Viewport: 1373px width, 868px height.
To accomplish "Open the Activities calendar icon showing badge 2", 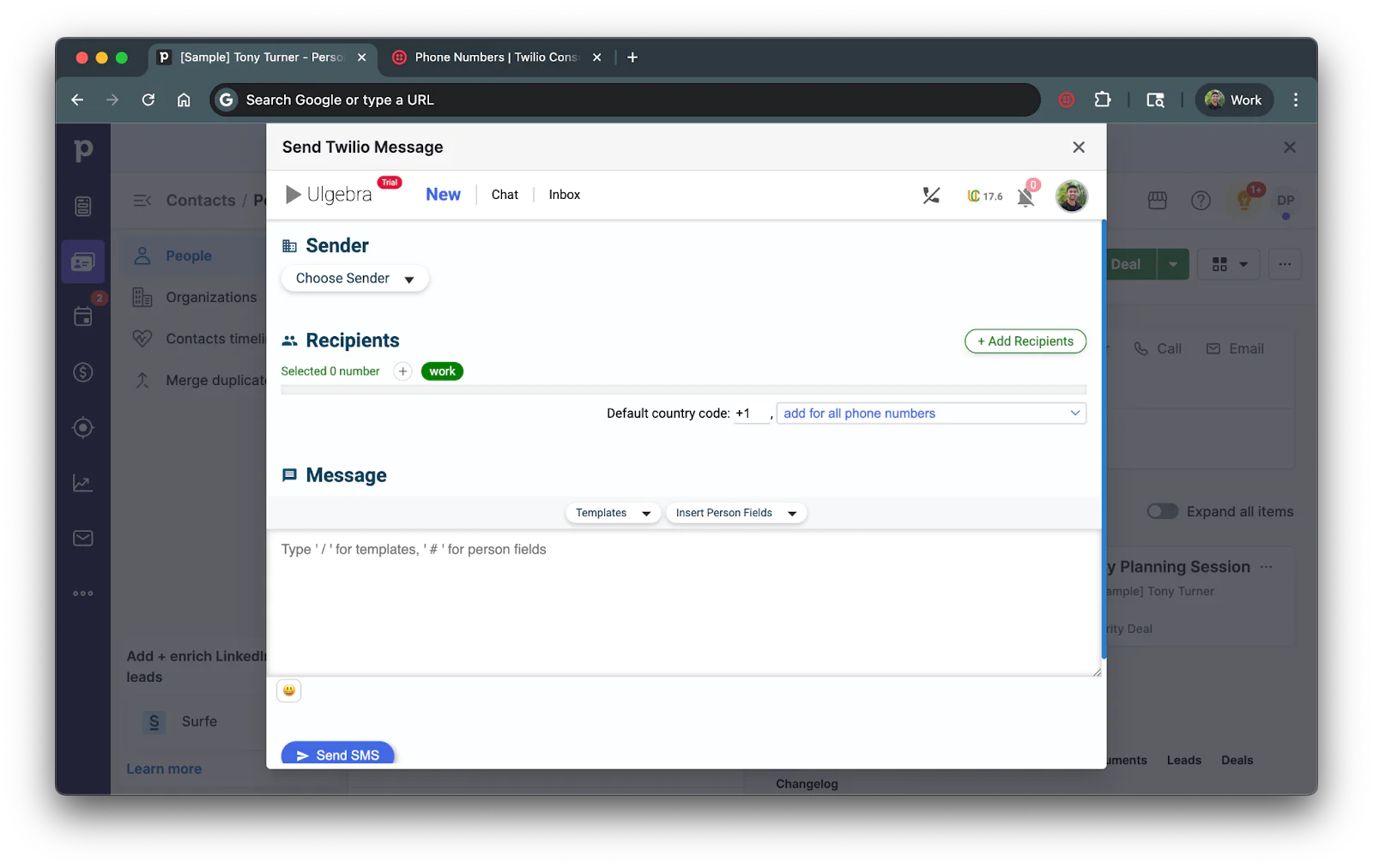I will click(x=82, y=316).
